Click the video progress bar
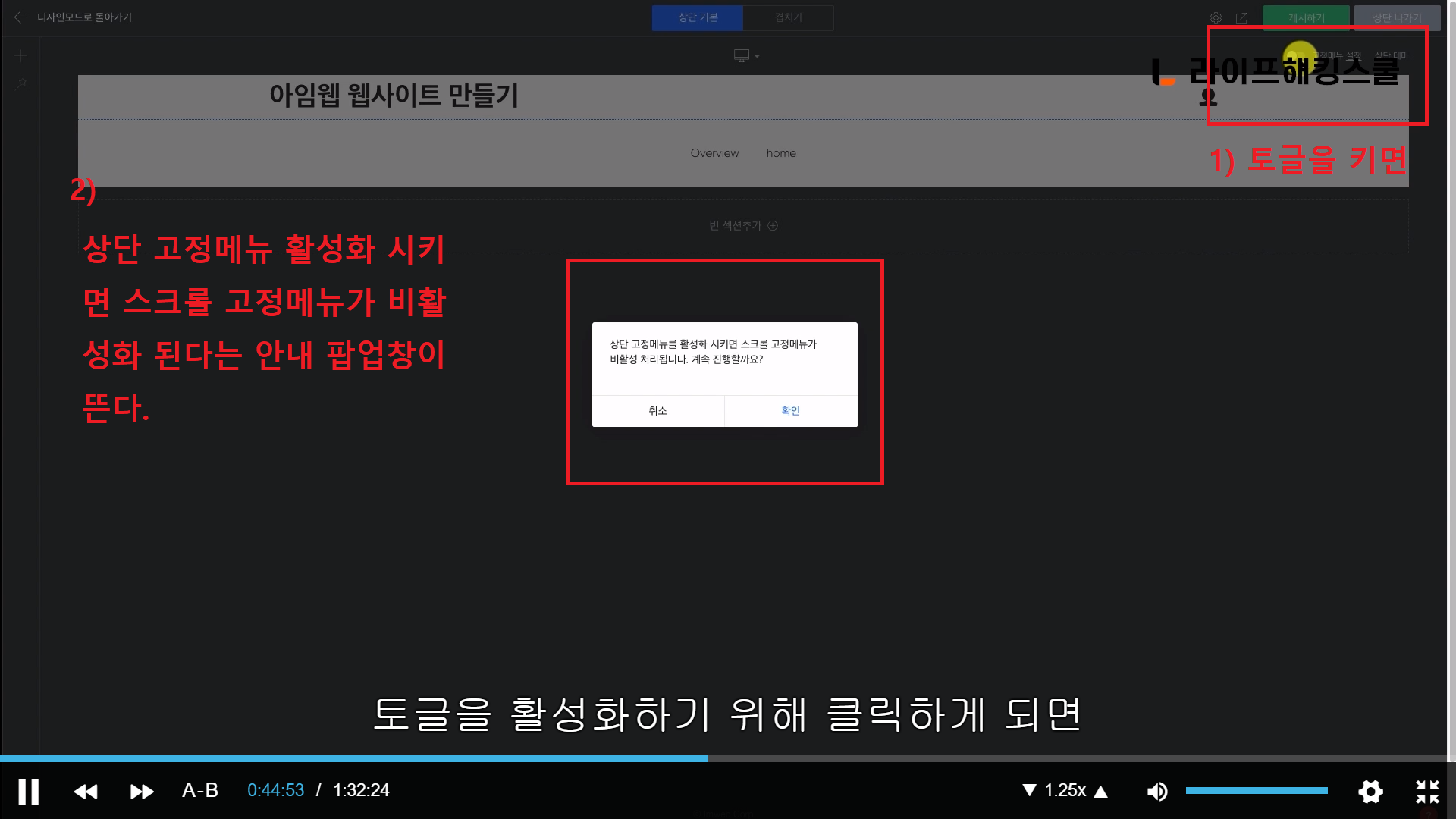Image resolution: width=1456 pixels, height=819 pixels. click(728, 758)
